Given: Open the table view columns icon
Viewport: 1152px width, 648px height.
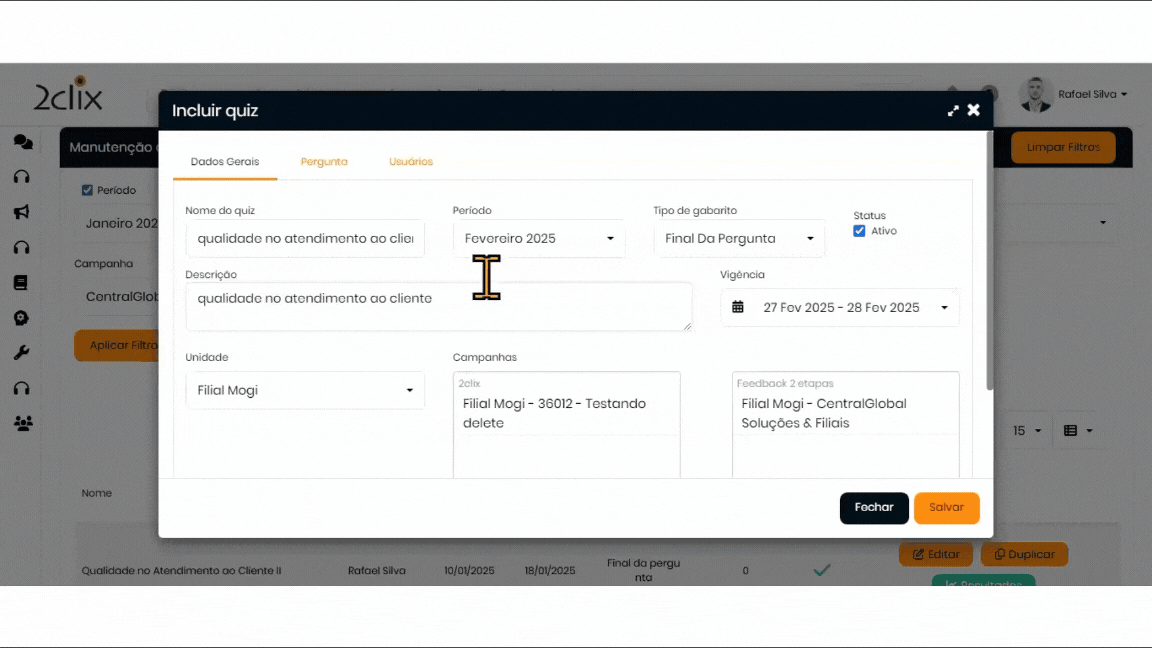Looking at the screenshot, I should tap(1071, 431).
